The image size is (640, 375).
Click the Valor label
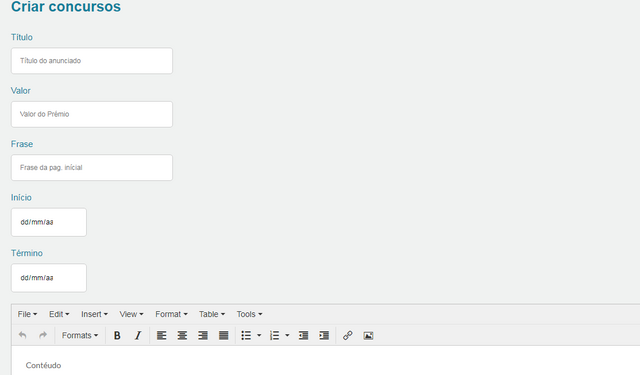[20, 91]
